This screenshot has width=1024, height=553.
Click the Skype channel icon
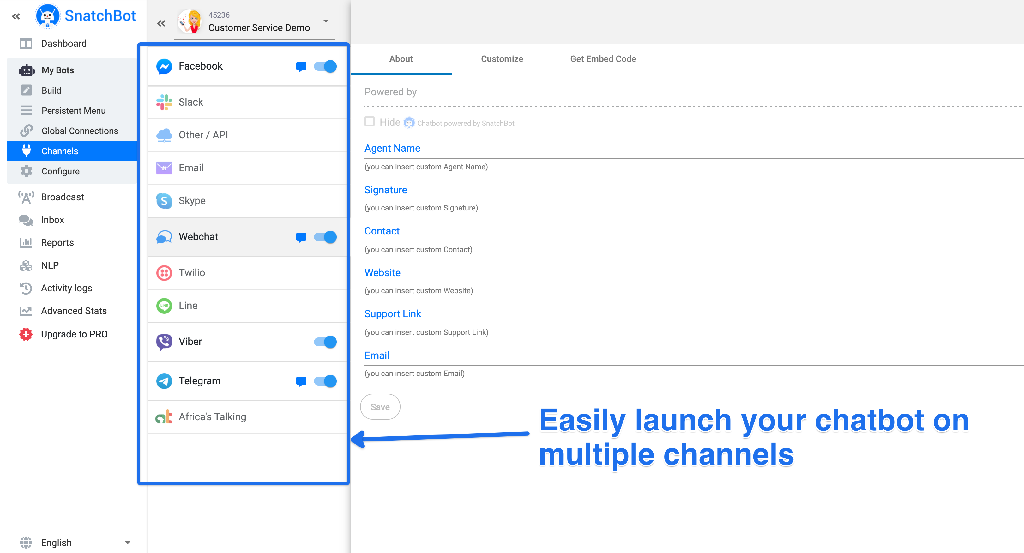pos(164,201)
